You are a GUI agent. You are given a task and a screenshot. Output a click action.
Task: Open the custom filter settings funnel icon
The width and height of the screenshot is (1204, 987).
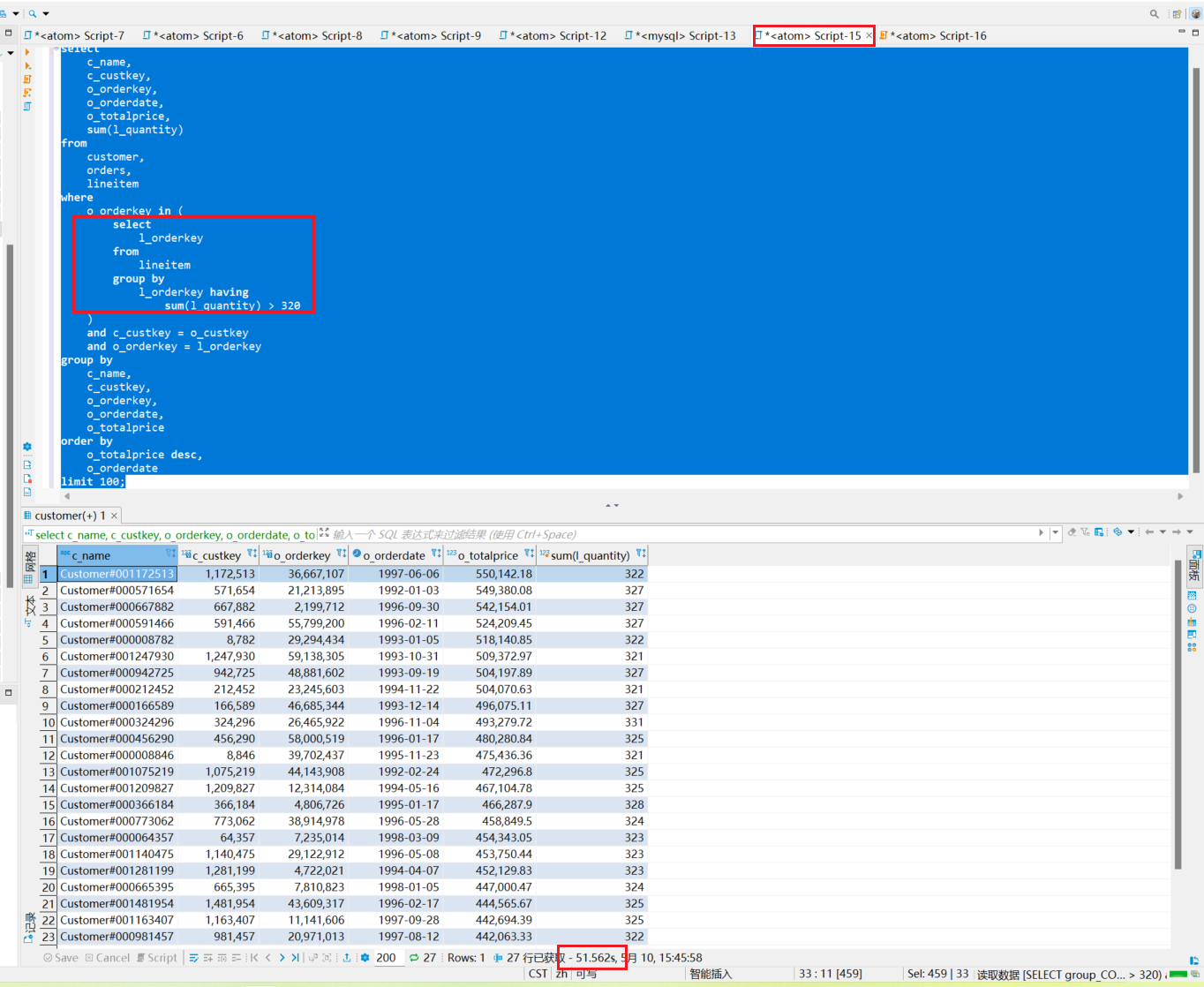point(1085,532)
